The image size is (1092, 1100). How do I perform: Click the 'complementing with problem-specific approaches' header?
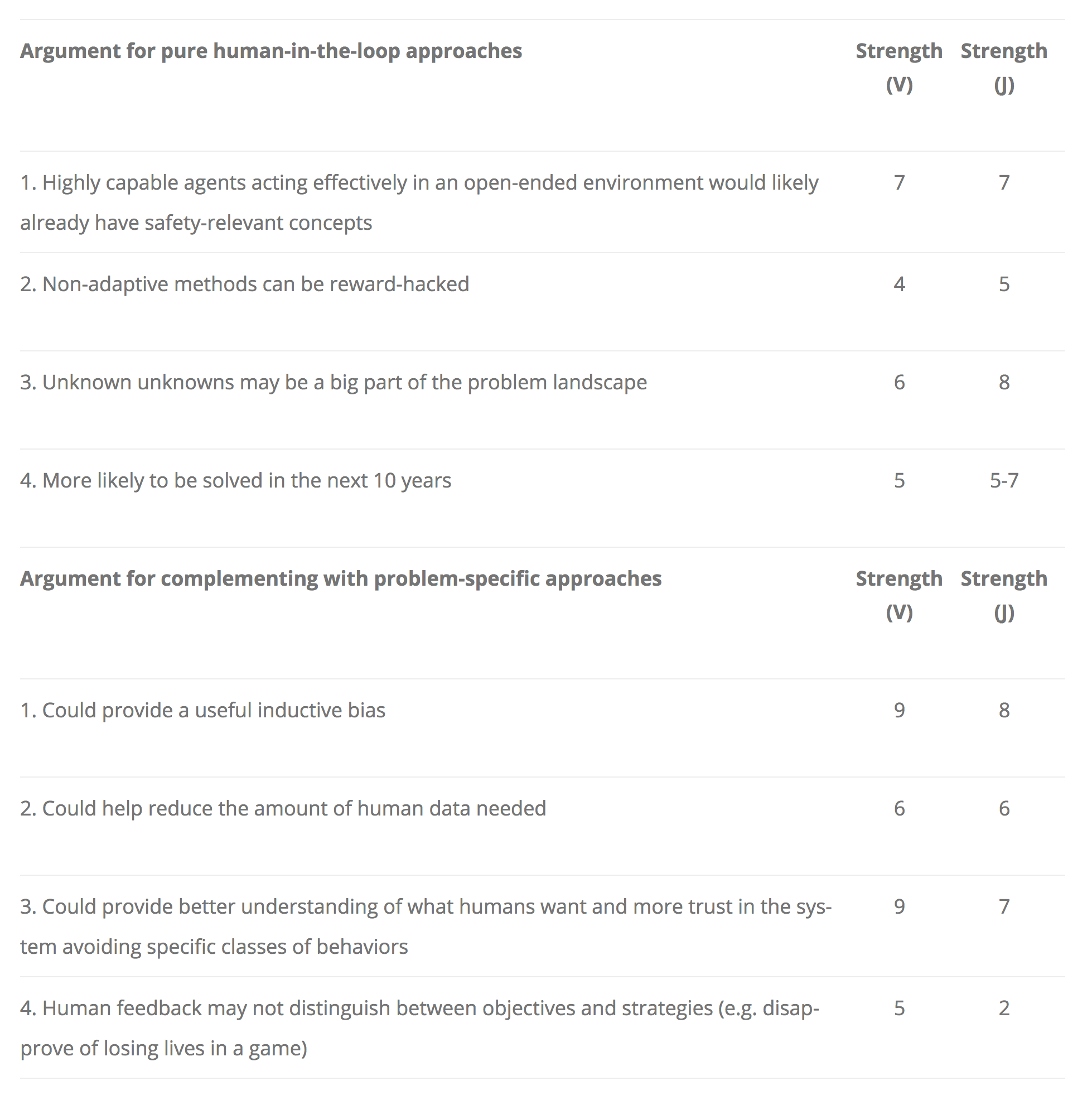(340, 578)
